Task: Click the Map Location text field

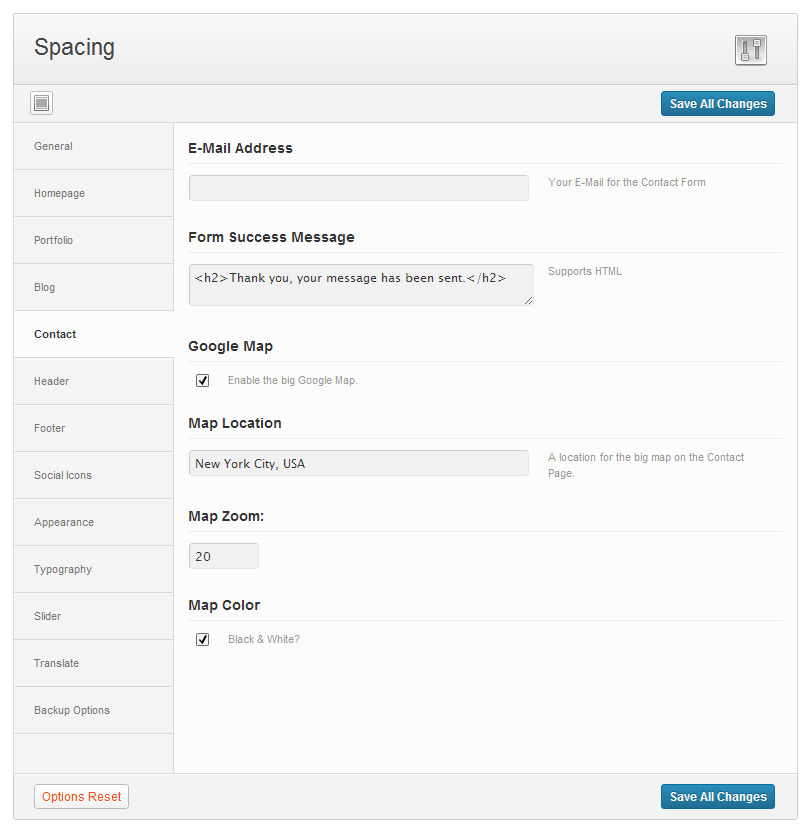Action: tap(358, 463)
